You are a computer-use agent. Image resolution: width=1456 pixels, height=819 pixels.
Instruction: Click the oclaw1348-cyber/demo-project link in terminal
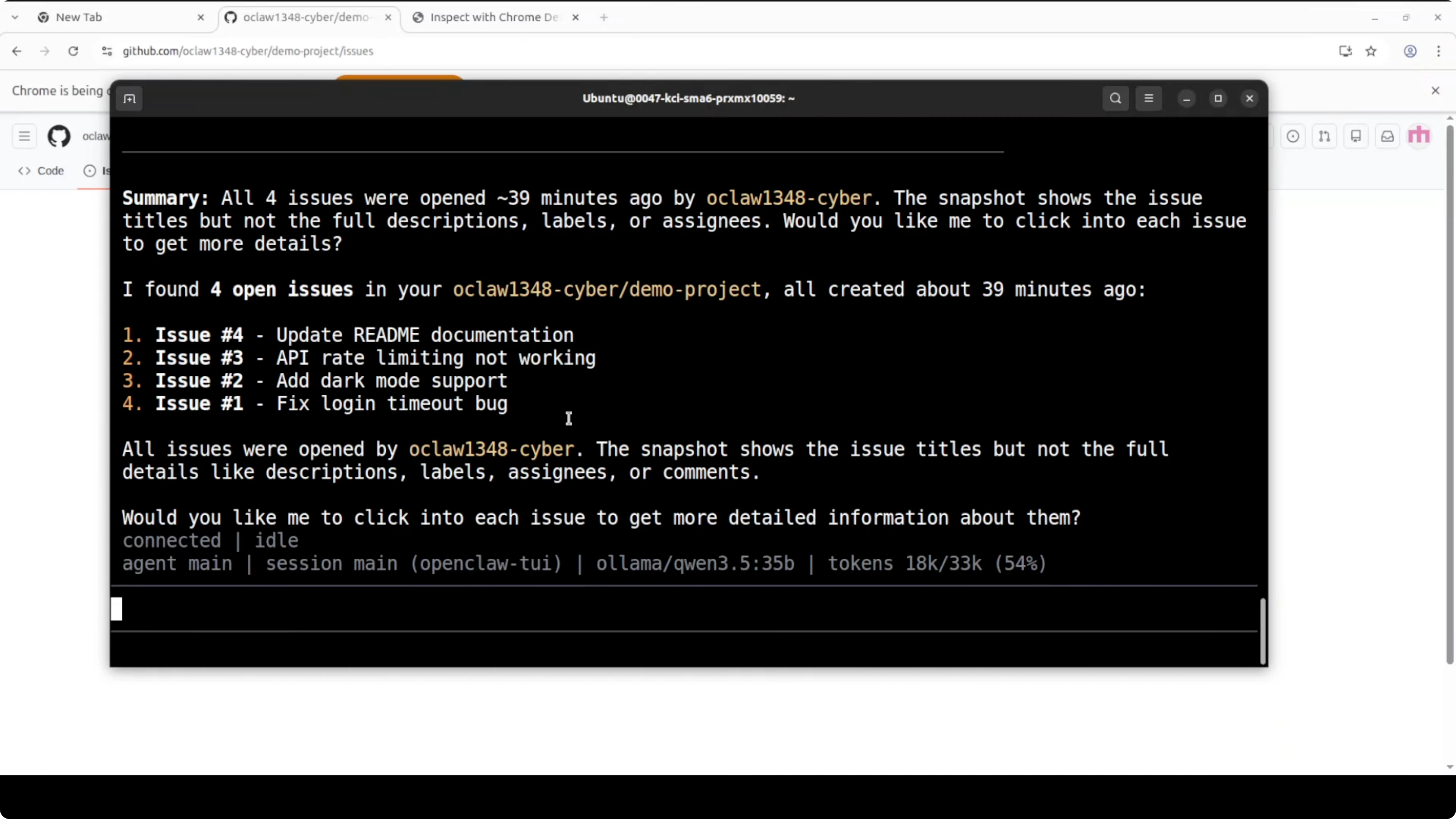608,289
